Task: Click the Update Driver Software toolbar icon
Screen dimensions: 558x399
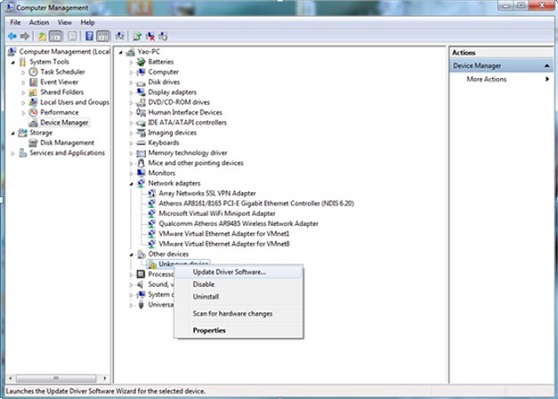Action: (x=137, y=36)
